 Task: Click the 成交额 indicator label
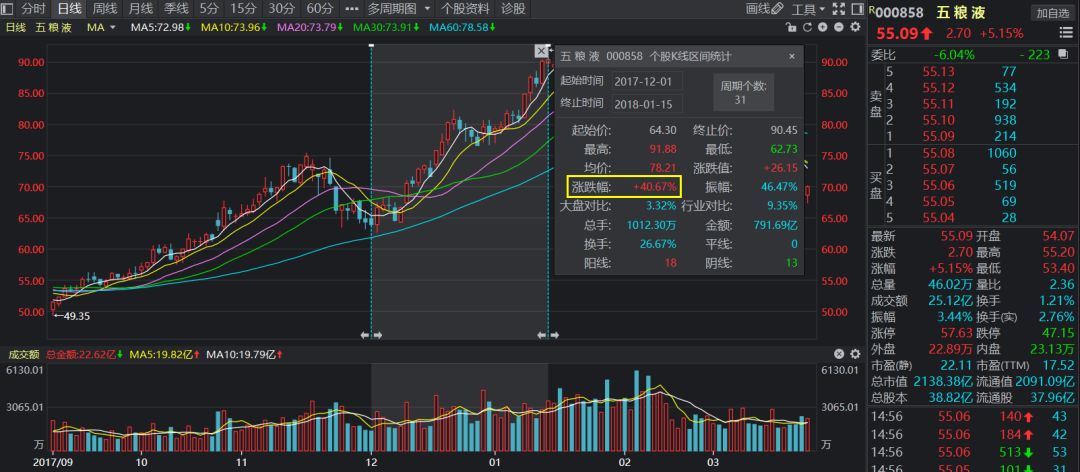(x=23, y=354)
